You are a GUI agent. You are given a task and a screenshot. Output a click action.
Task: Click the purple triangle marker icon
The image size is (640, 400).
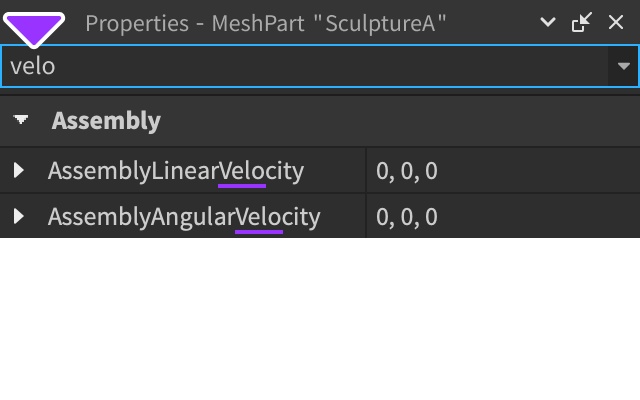tap(35, 29)
